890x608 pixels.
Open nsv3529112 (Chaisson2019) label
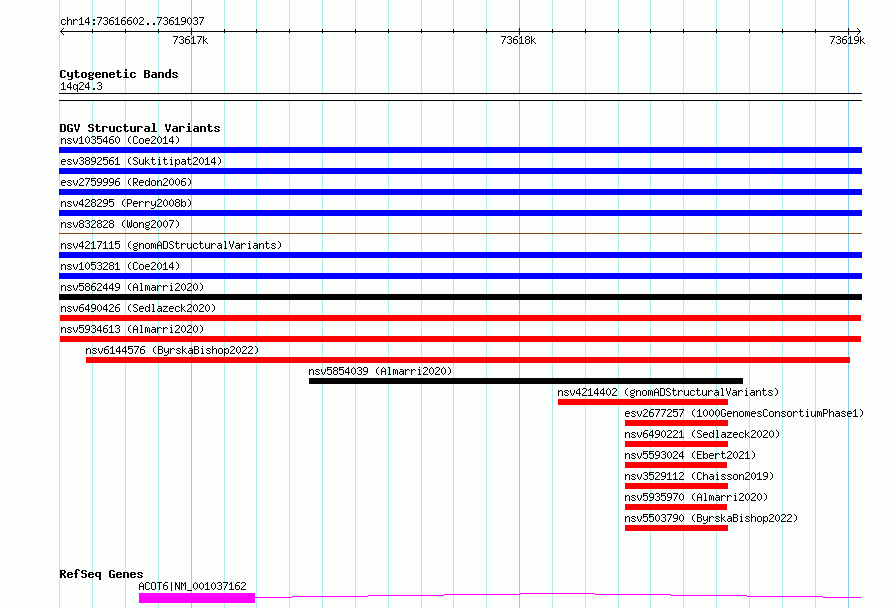699,476
